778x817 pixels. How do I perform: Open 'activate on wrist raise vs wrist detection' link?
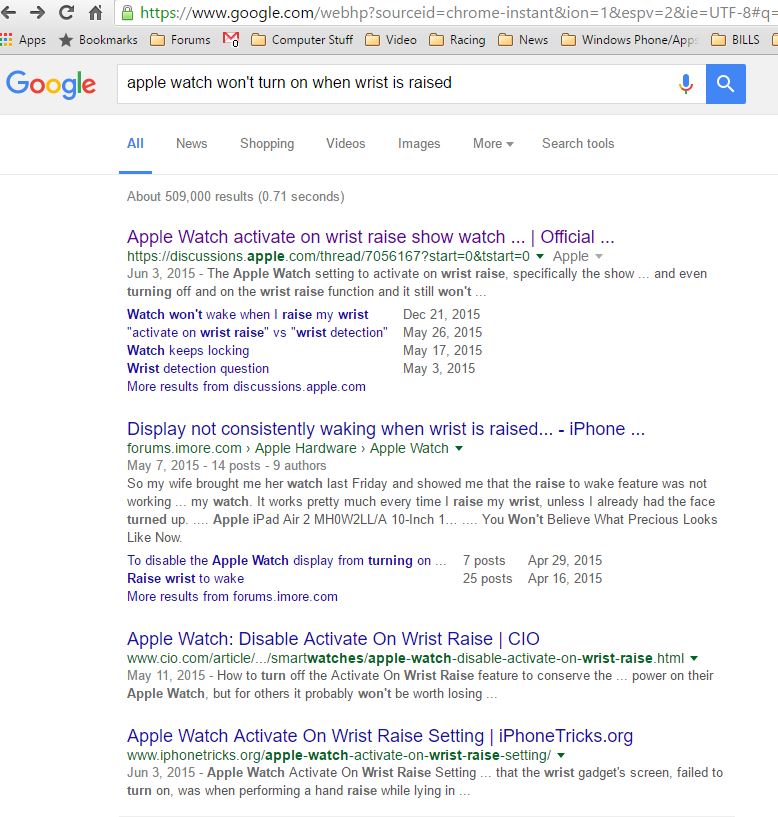pos(257,332)
